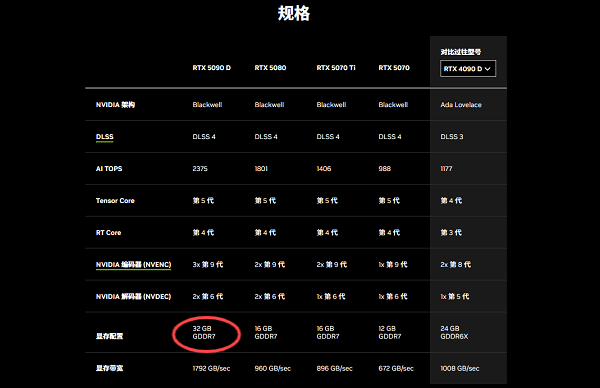Viewport: 600px width, 388px height.
Task: Click the 显存配置 row label
Action: (x=109, y=336)
